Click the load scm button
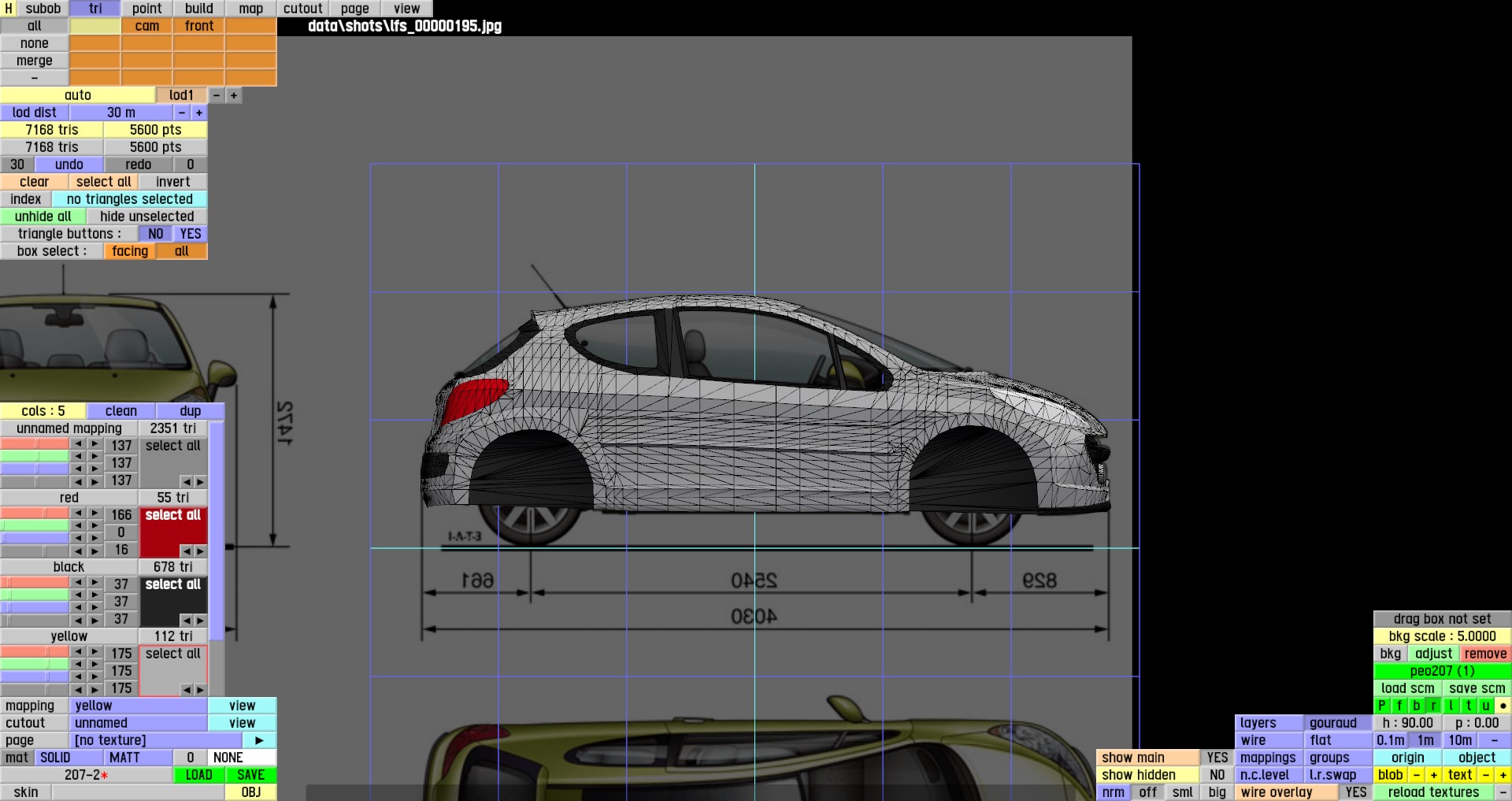Viewport: 1512px width, 801px height. (x=1408, y=688)
